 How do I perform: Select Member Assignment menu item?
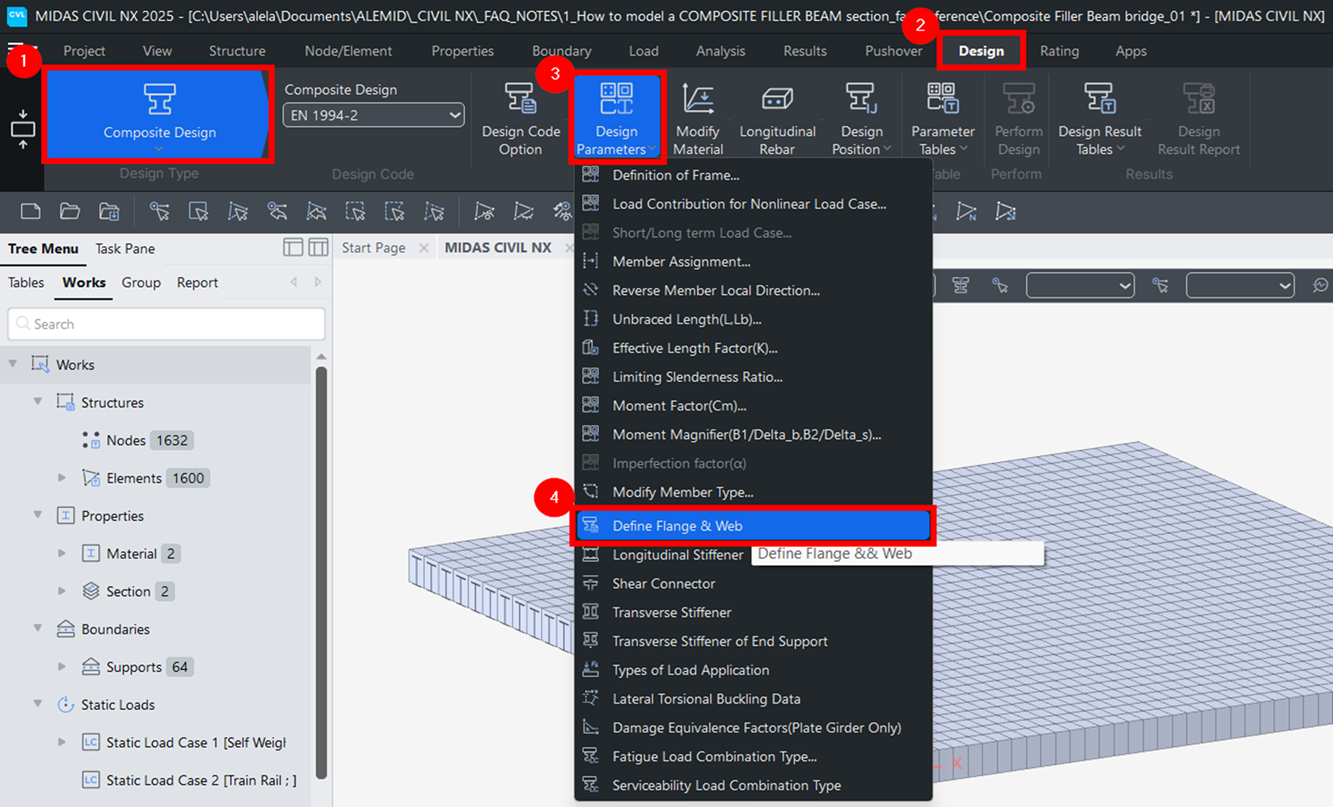coord(753,261)
